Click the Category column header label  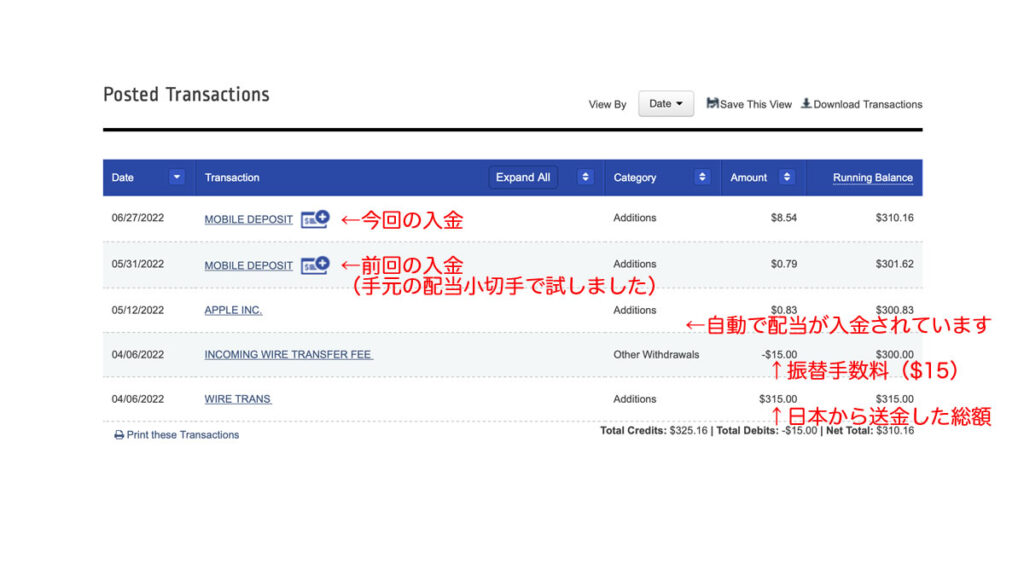pos(635,178)
